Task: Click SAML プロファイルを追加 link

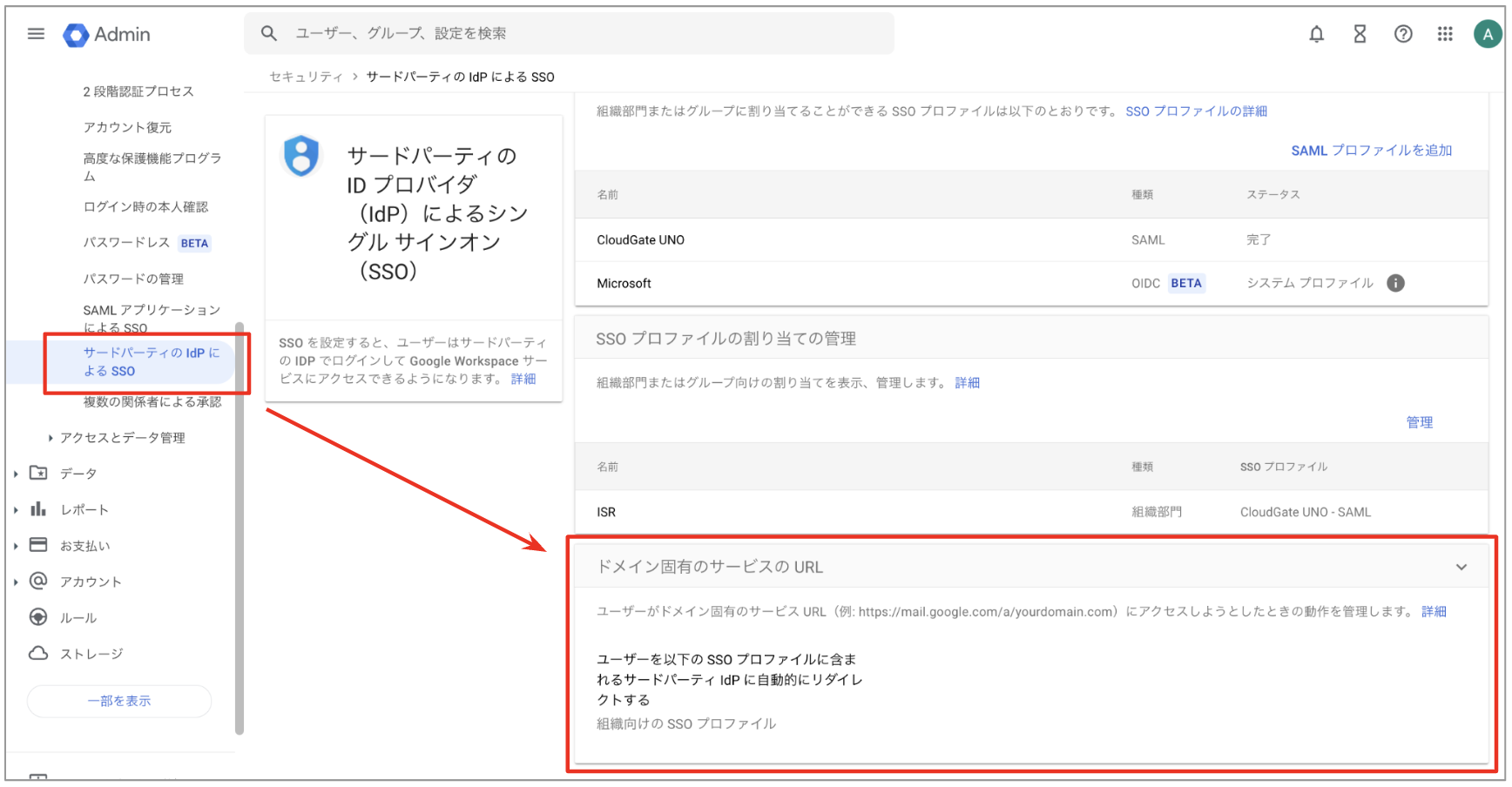Action: click(1371, 151)
